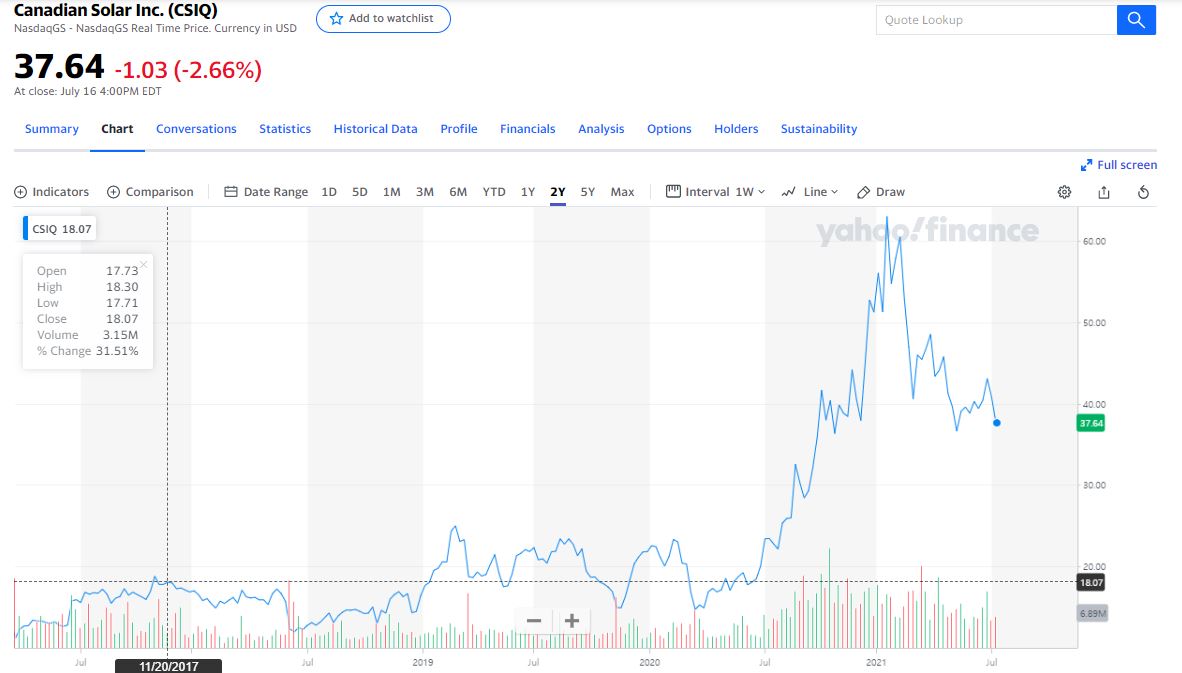Image resolution: width=1182 pixels, height=673 pixels.
Task: Click the Draw pencil icon
Action: tap(864, 192)
